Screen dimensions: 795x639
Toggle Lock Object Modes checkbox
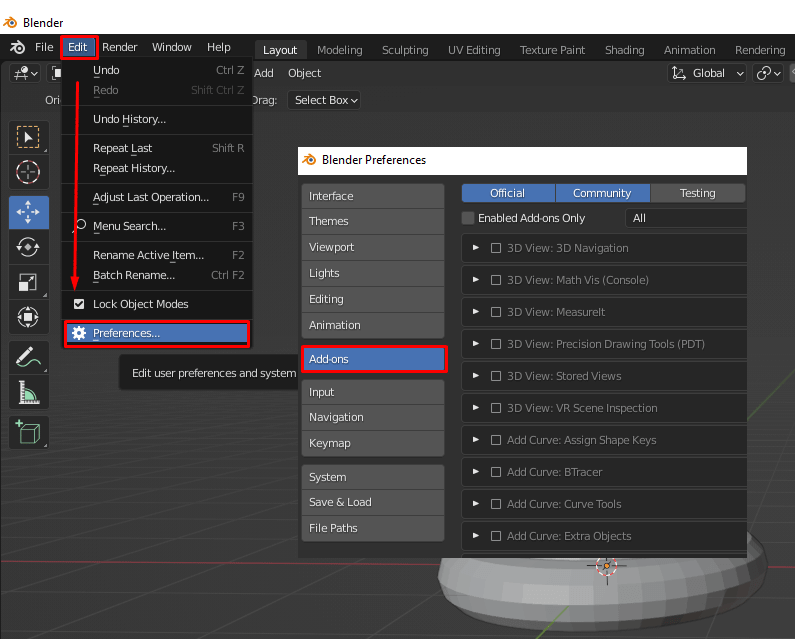click(80, 304)
